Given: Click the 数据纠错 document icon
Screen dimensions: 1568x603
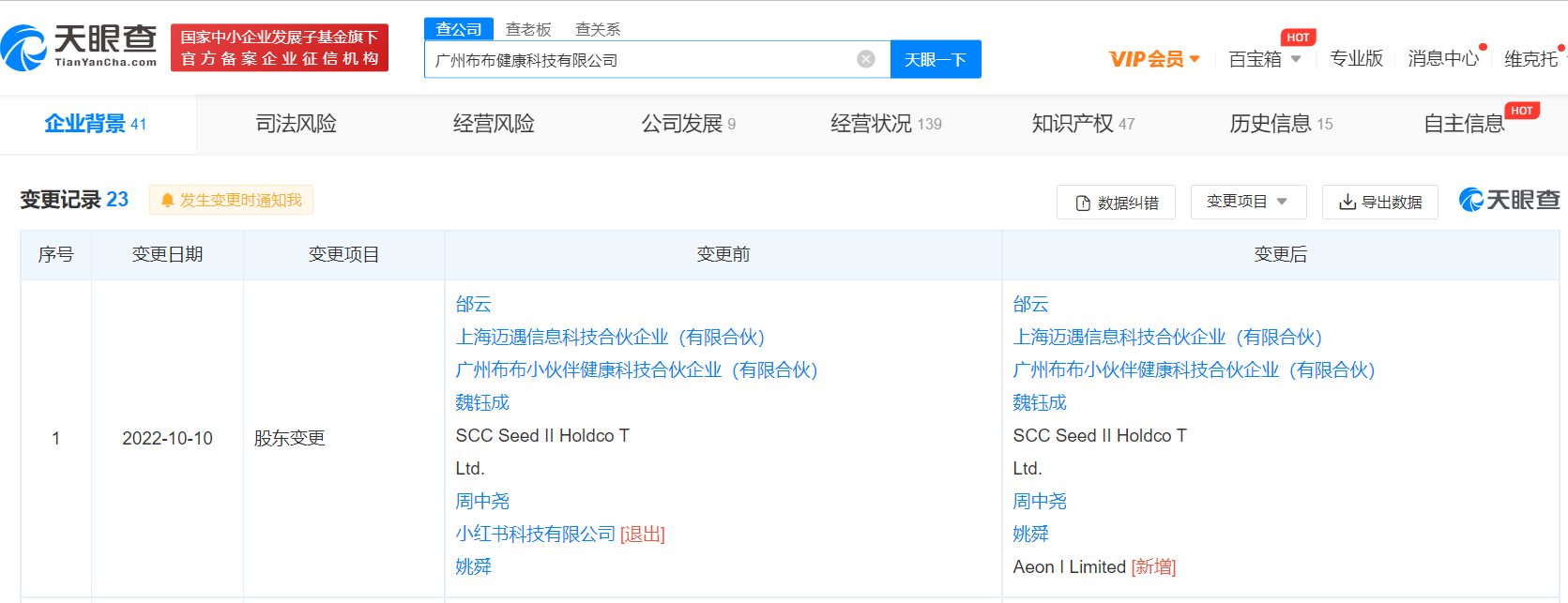Looking at the screenshot, I should click(1083, 203).
